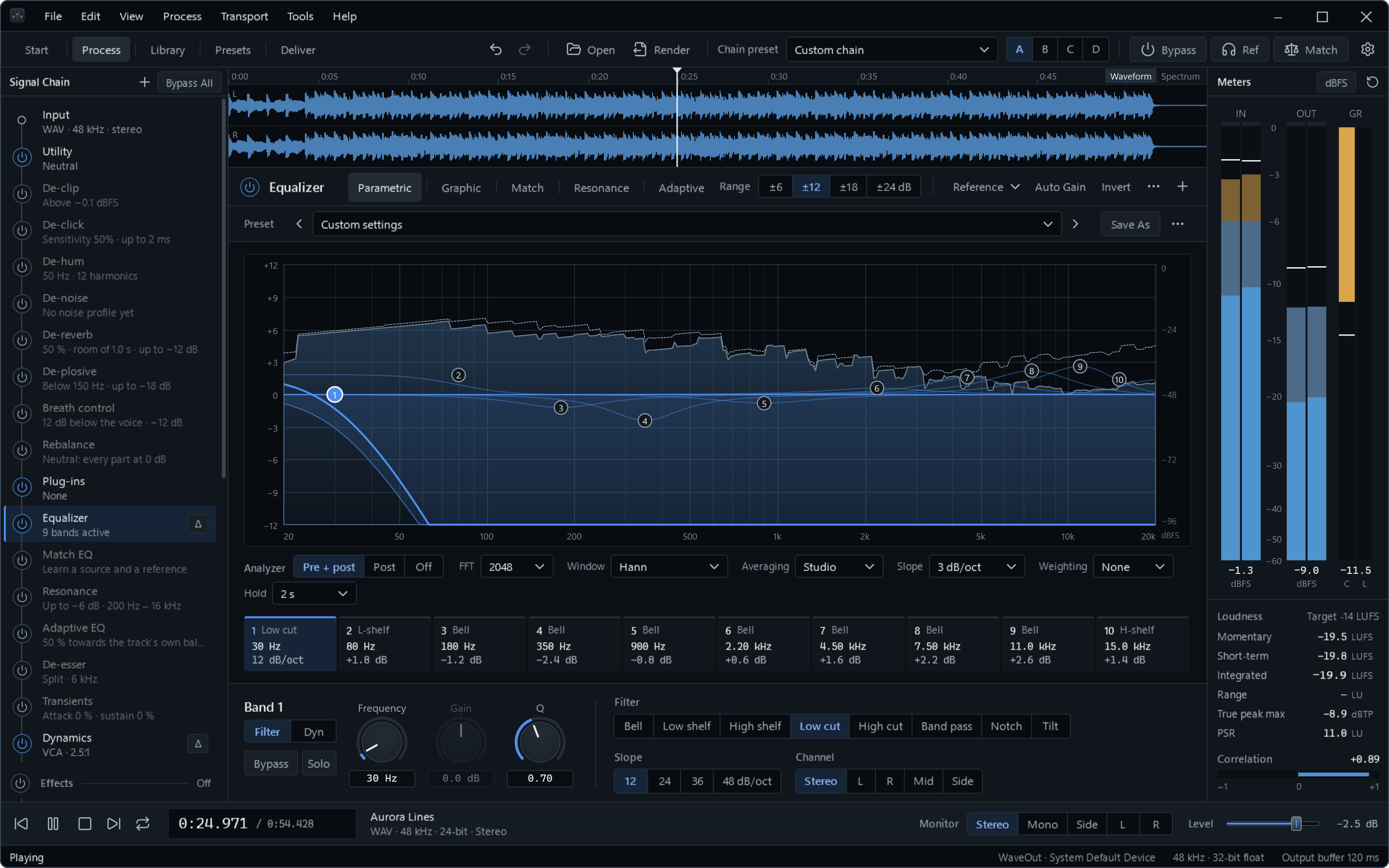Open the Equalizer toolbar ellipsis menu

click(1153, 187)
